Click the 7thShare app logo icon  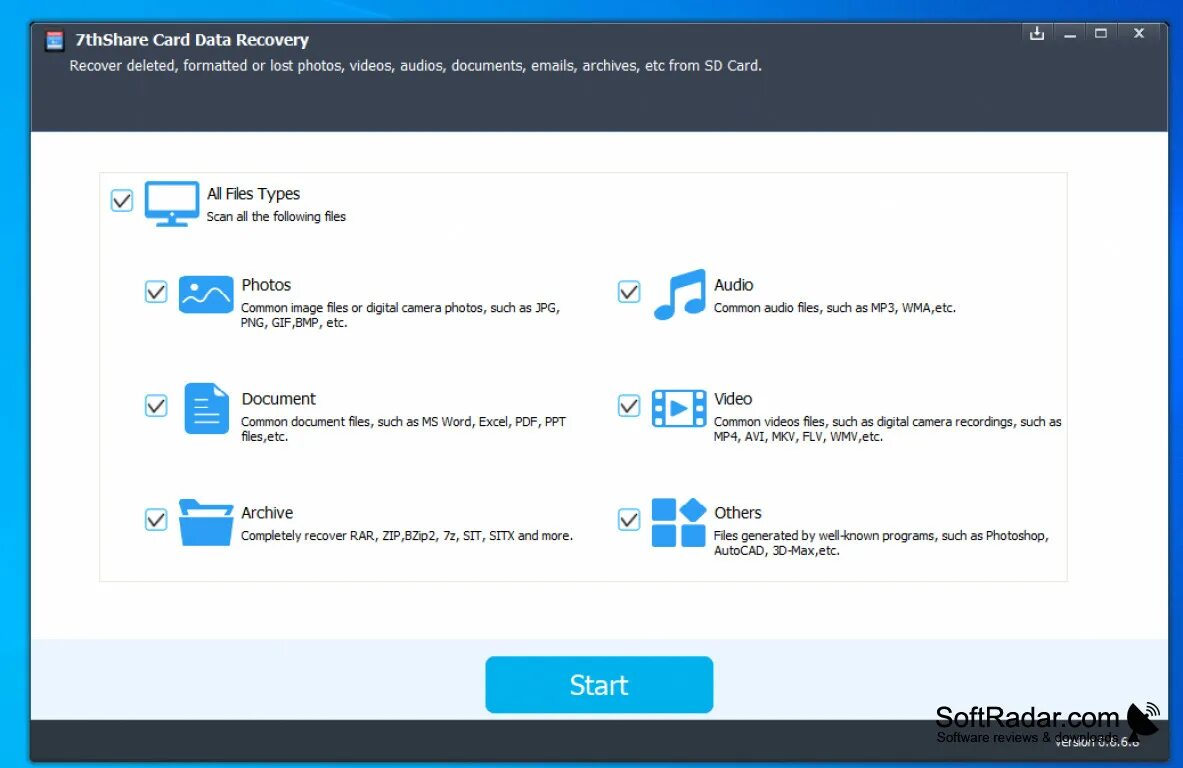click(54, 40)
